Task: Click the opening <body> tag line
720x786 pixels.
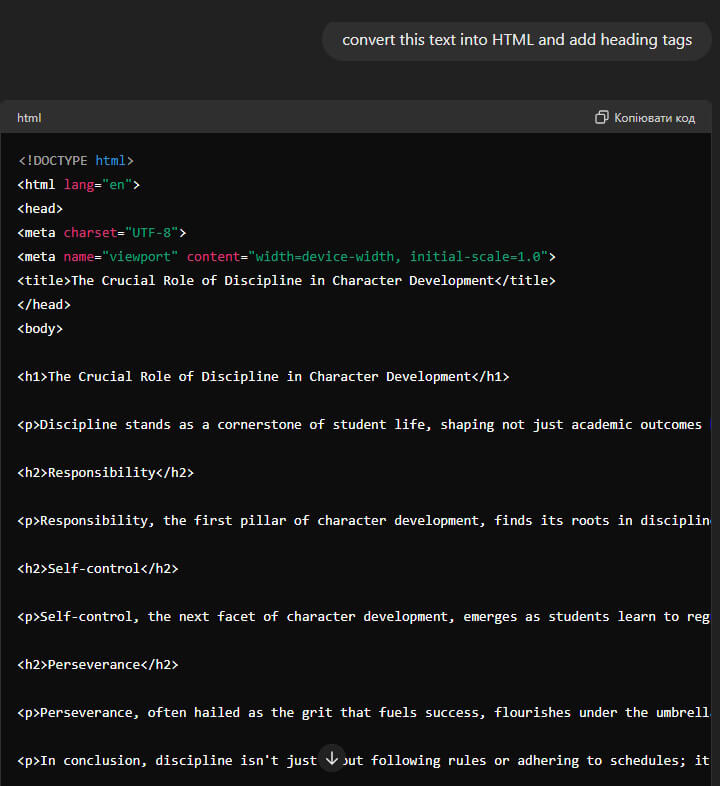Action: pos(40,328)
